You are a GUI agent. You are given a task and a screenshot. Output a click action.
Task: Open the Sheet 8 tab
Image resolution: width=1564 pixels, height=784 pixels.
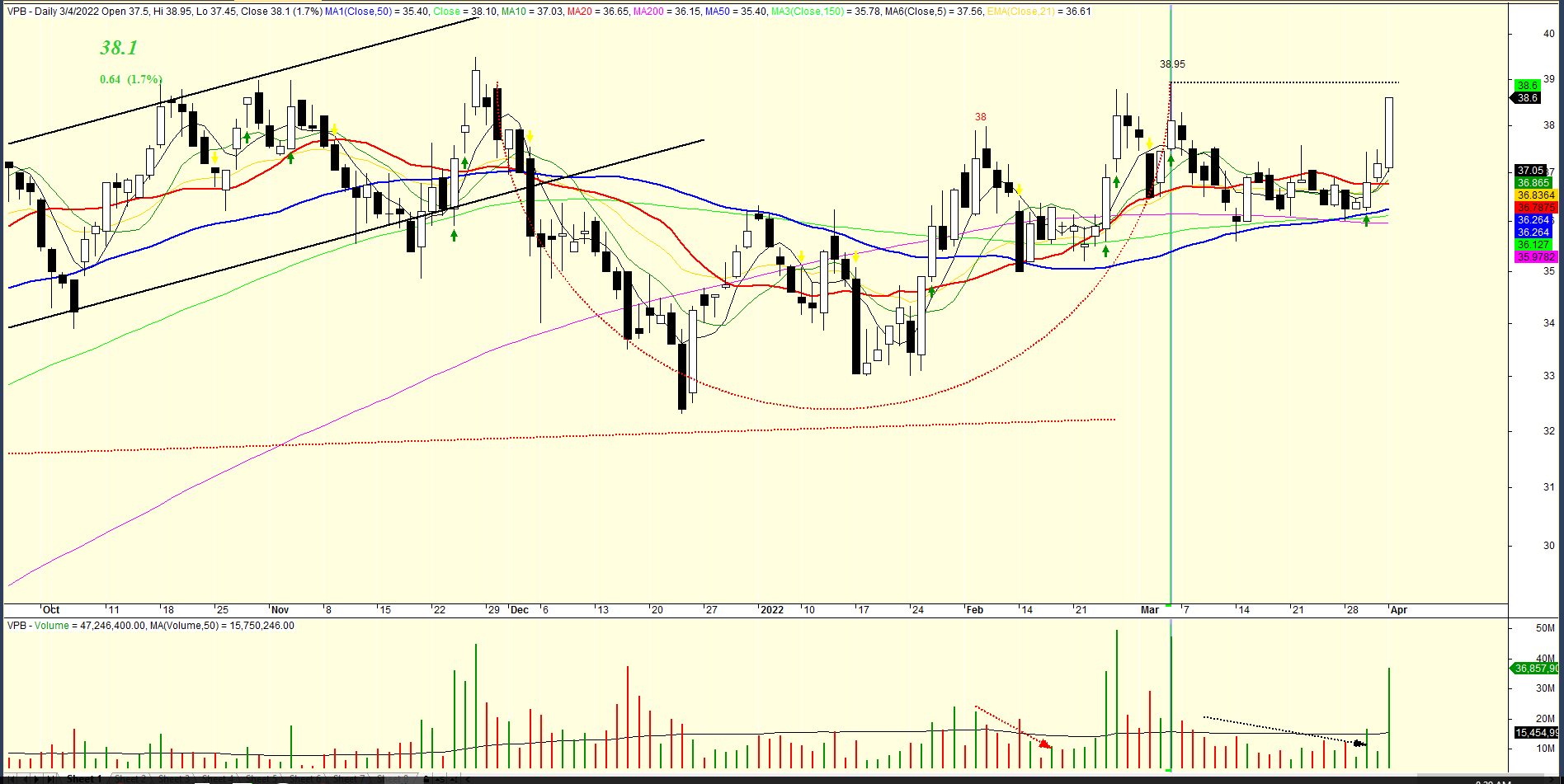click(393, 778)
